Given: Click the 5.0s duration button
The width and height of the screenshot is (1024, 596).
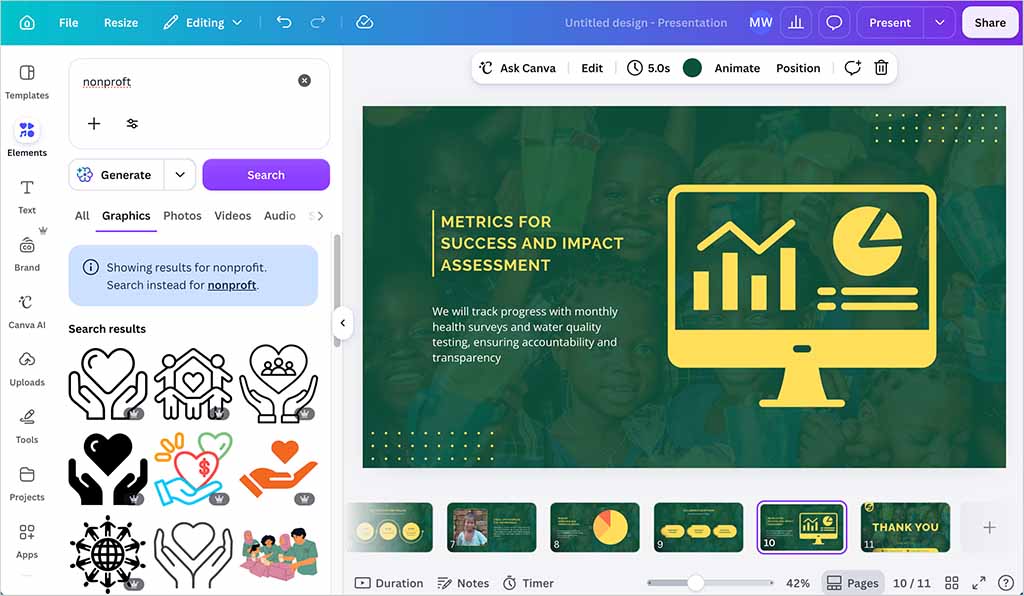Looking at the screenshot, I should pos(648,68).
